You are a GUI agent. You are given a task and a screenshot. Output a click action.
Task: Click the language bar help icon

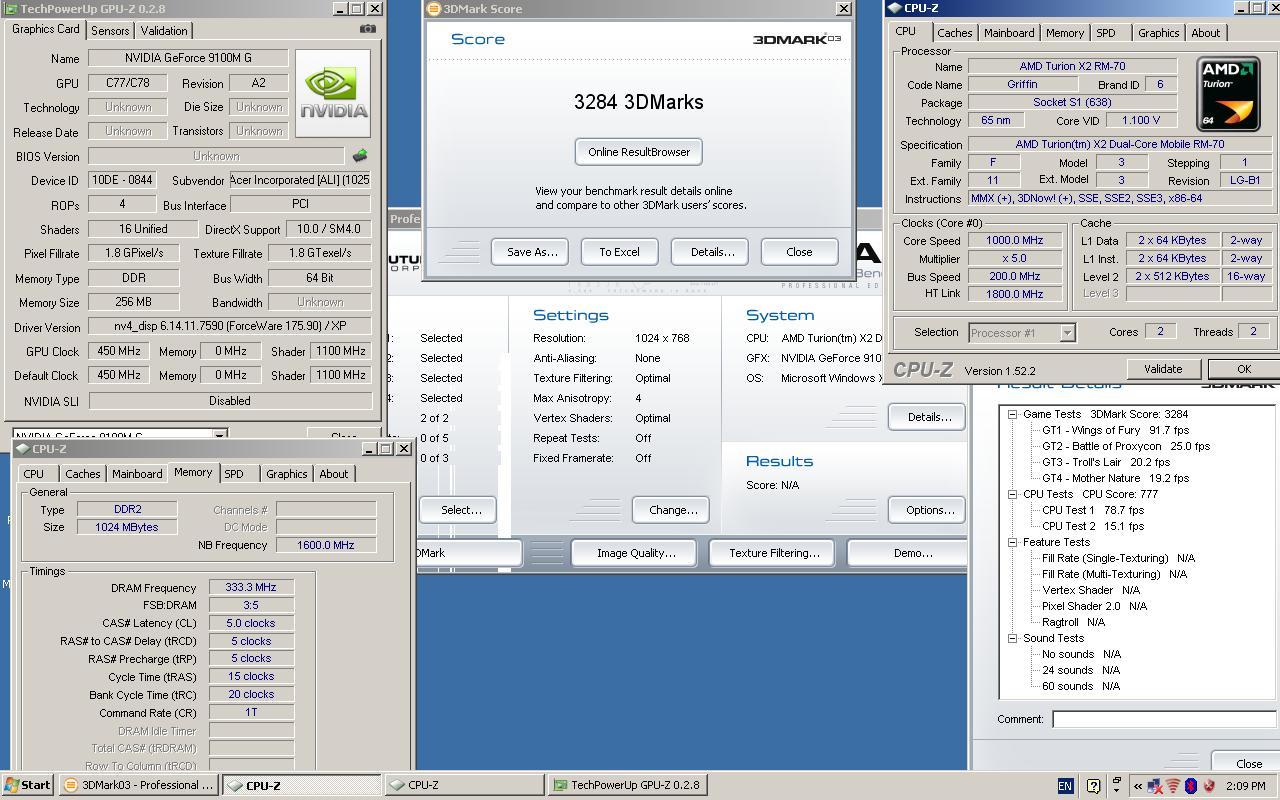(1093, 786)
